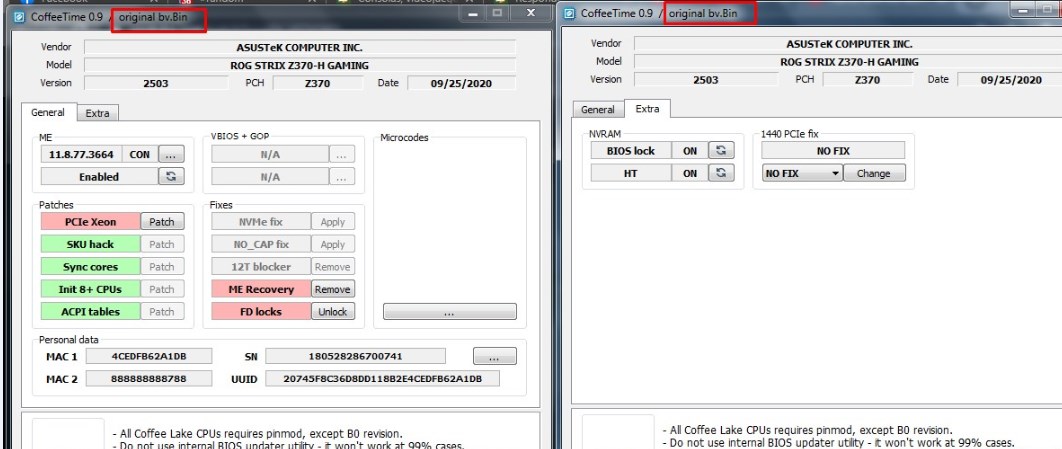Click PCH Z370 field in left window
The height and width of the screenshot is (449, 1062).
[318, 83]
